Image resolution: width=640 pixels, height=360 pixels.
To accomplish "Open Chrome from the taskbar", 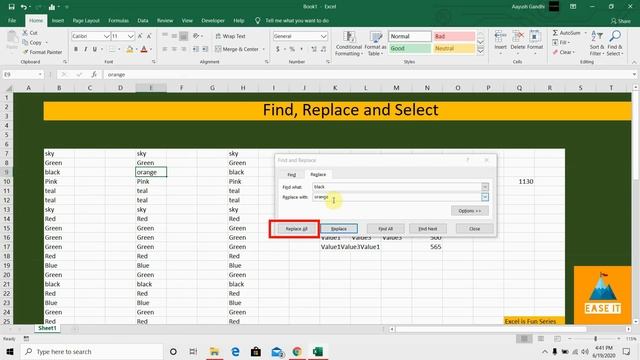I will pos(297,351).
